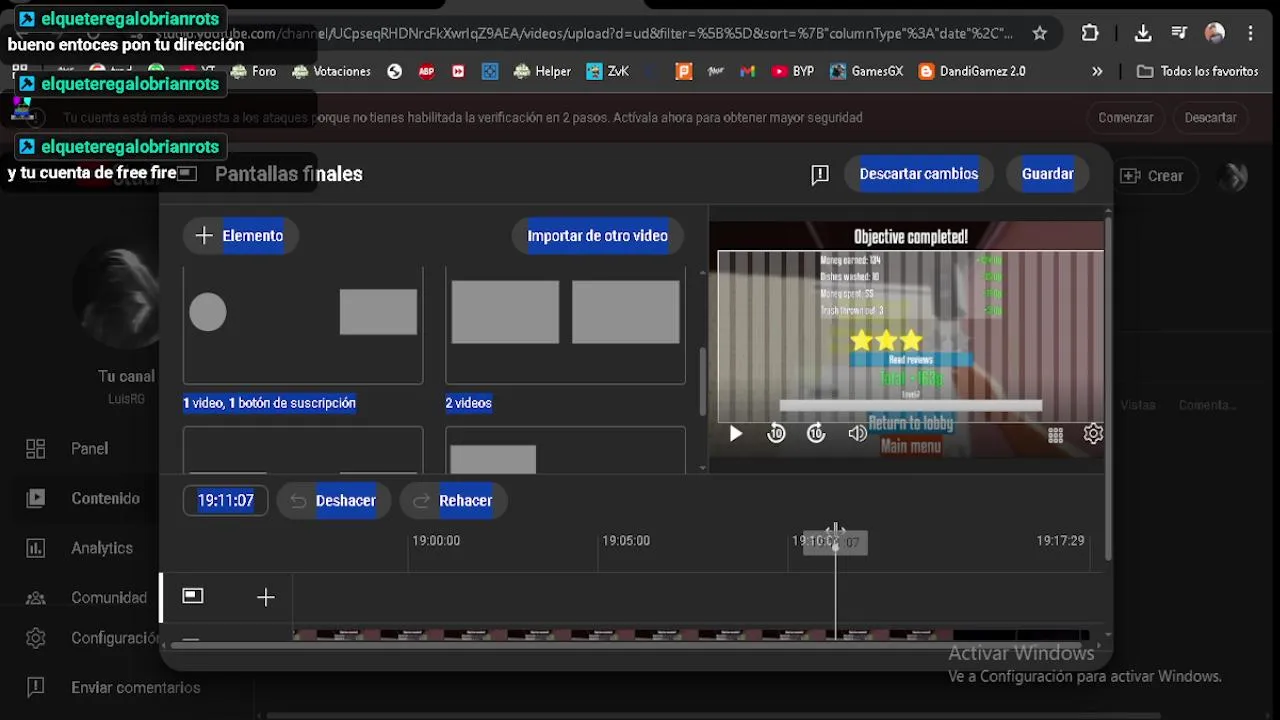
Task: Add a new Elemento
Action: point(240,236)
